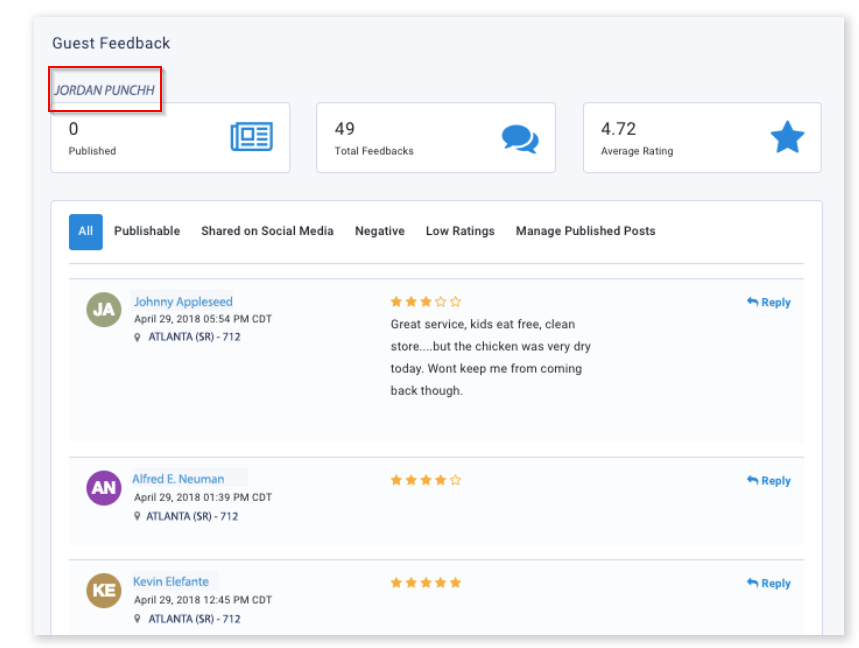This screenshot has height=648, width=859.
Task: Click the chat bubble icon beside Total Feedbacks
Action: (x=521, y=138)
